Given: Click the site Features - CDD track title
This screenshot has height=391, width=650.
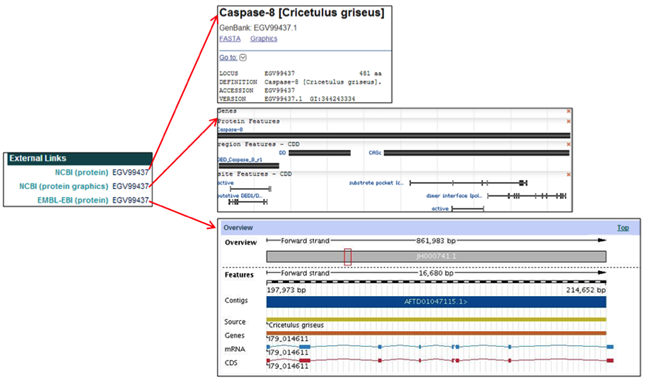Looking at the screenshot, I should [x=255, y=174].
